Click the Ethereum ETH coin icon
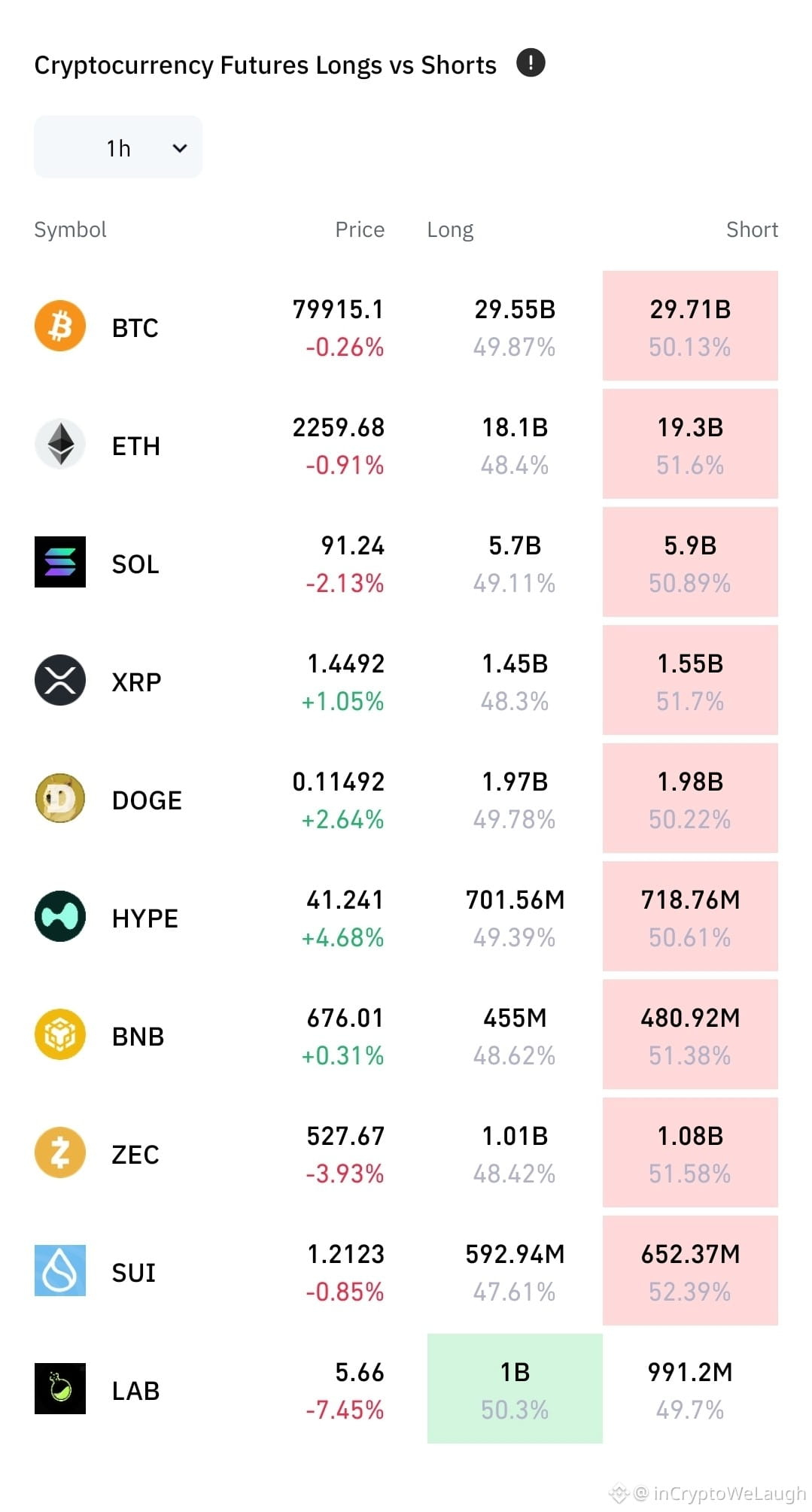 (60, 445)
